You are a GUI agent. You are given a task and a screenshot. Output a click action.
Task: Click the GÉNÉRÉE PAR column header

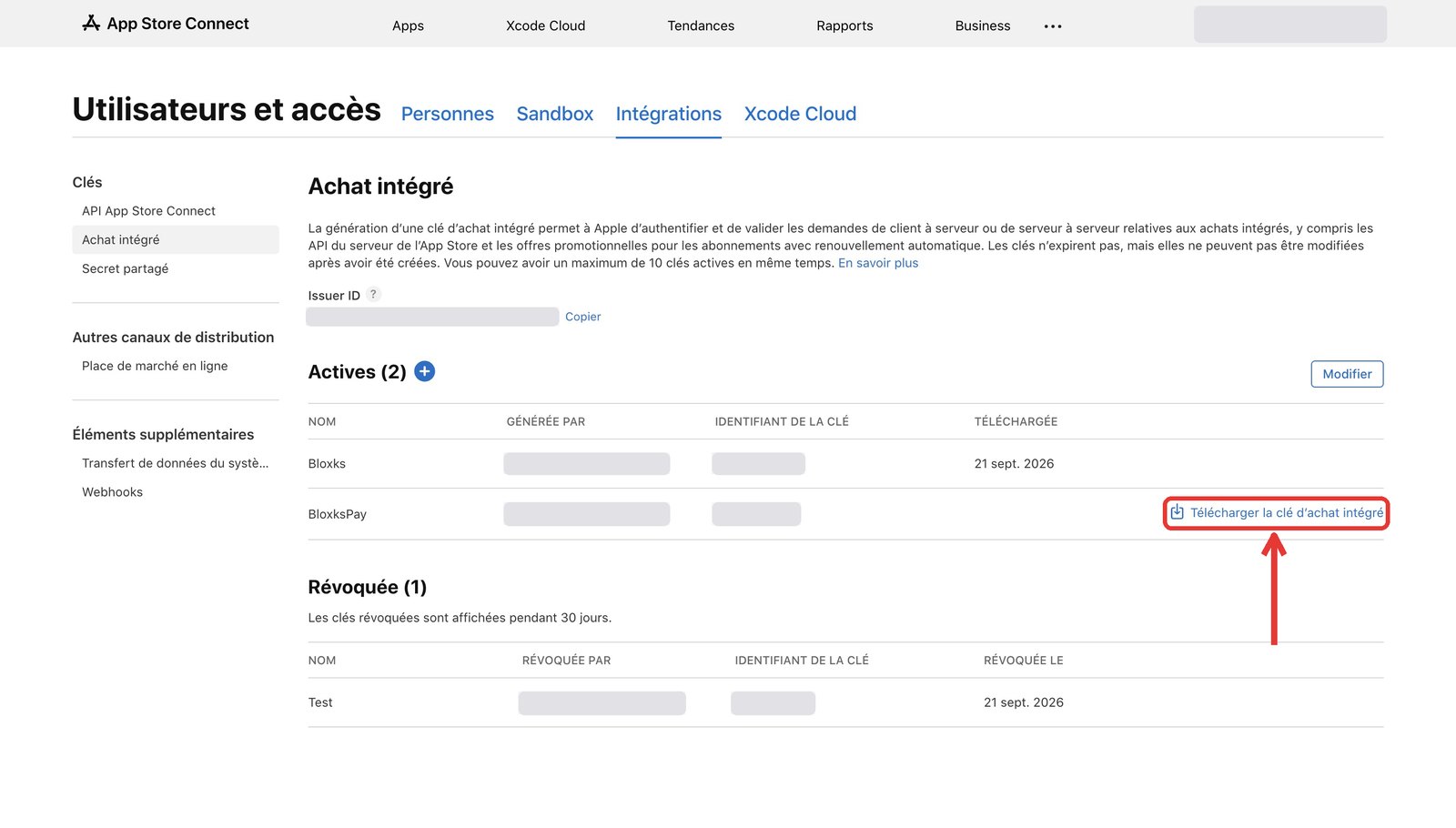point(546,422)
